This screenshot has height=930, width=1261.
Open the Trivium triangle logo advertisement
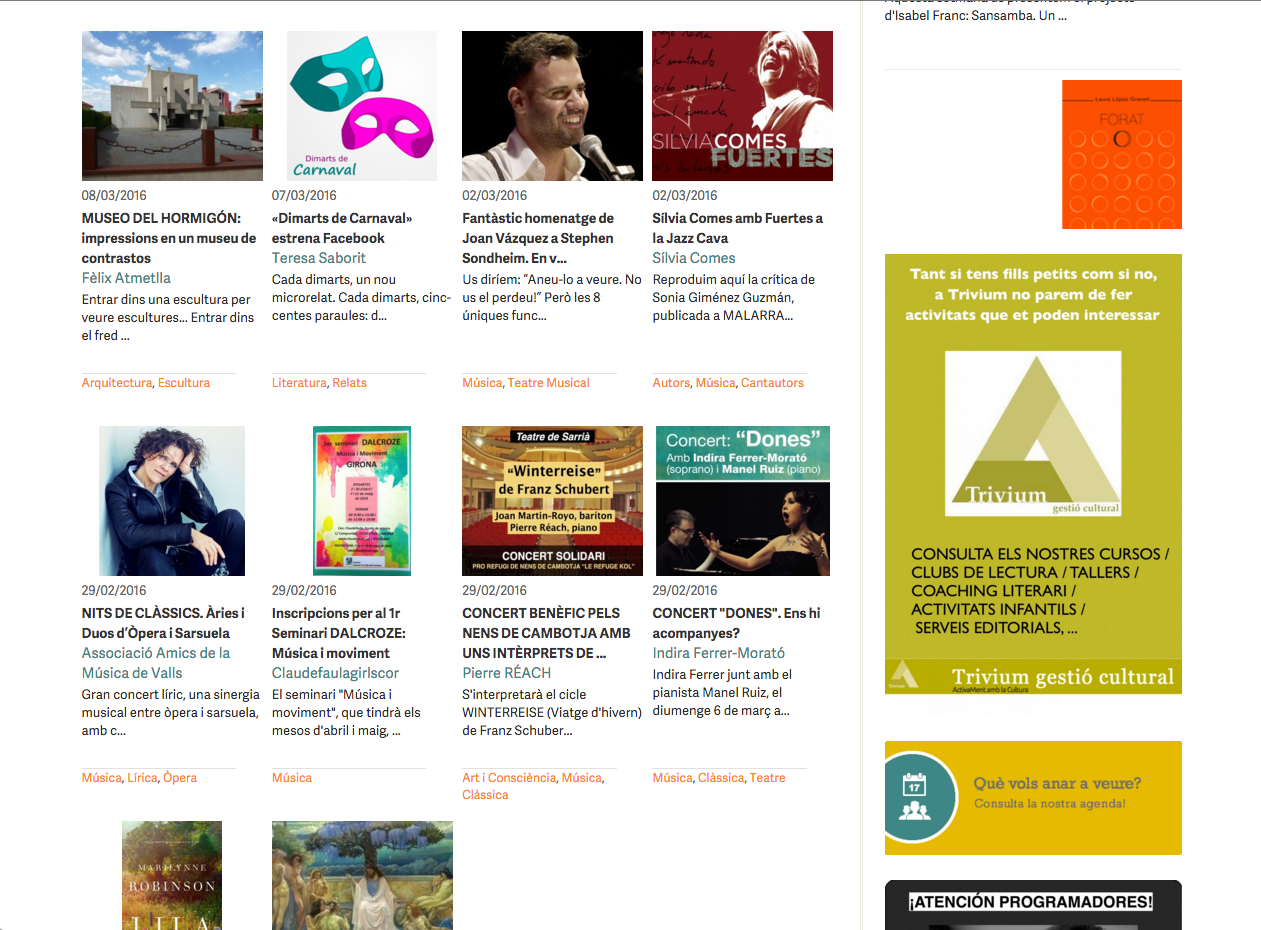tap(1033, 474)
